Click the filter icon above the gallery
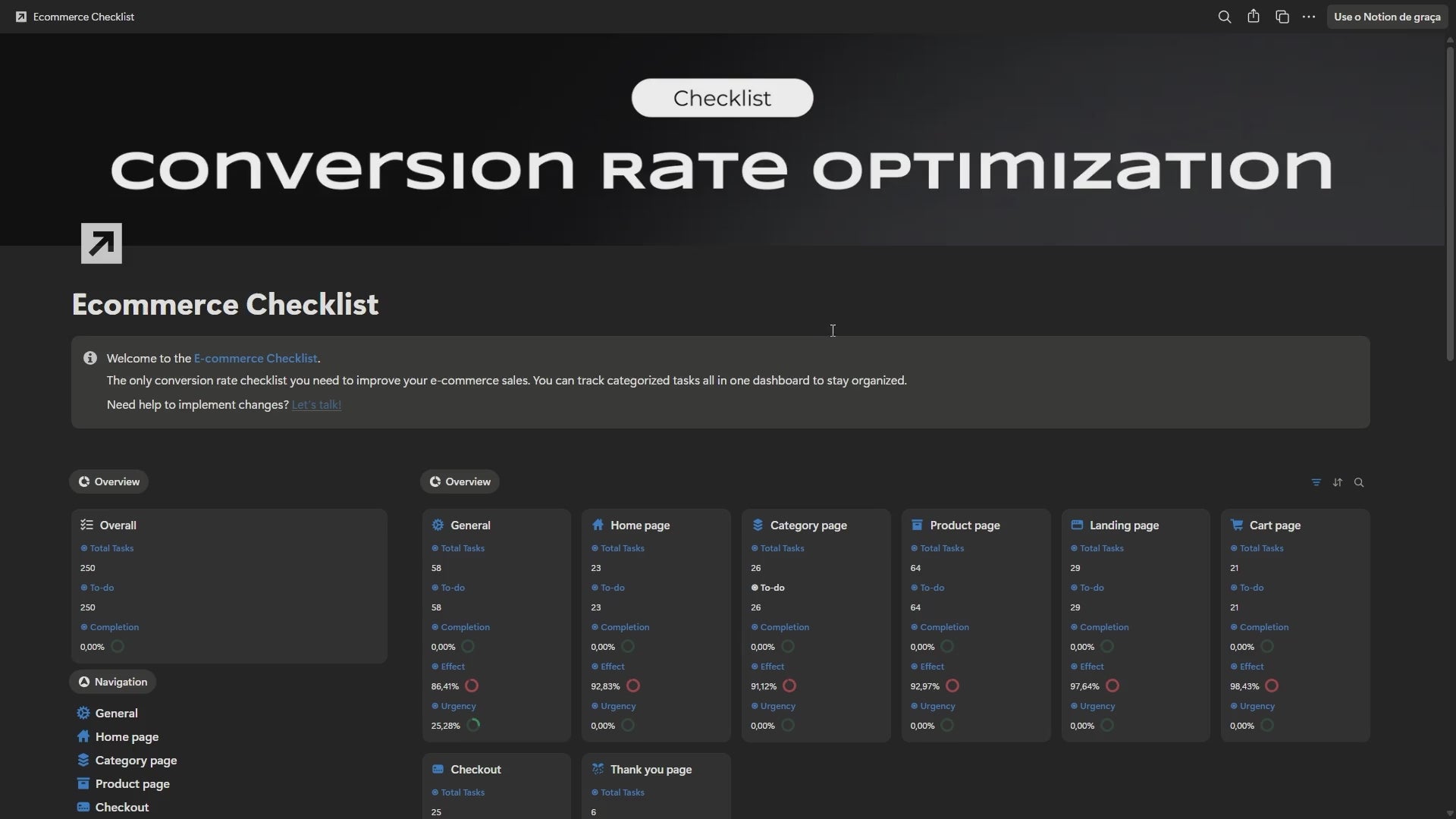Viewport: 1456px width, 819px height. 1316,482
